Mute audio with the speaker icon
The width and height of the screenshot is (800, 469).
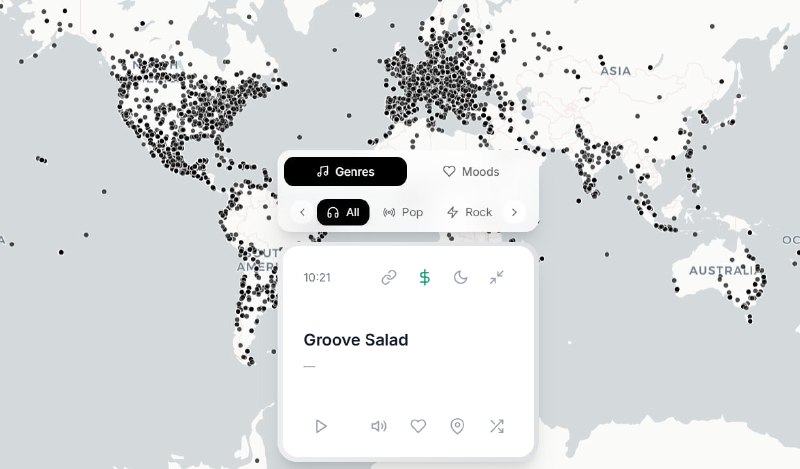tap(379, 426)
